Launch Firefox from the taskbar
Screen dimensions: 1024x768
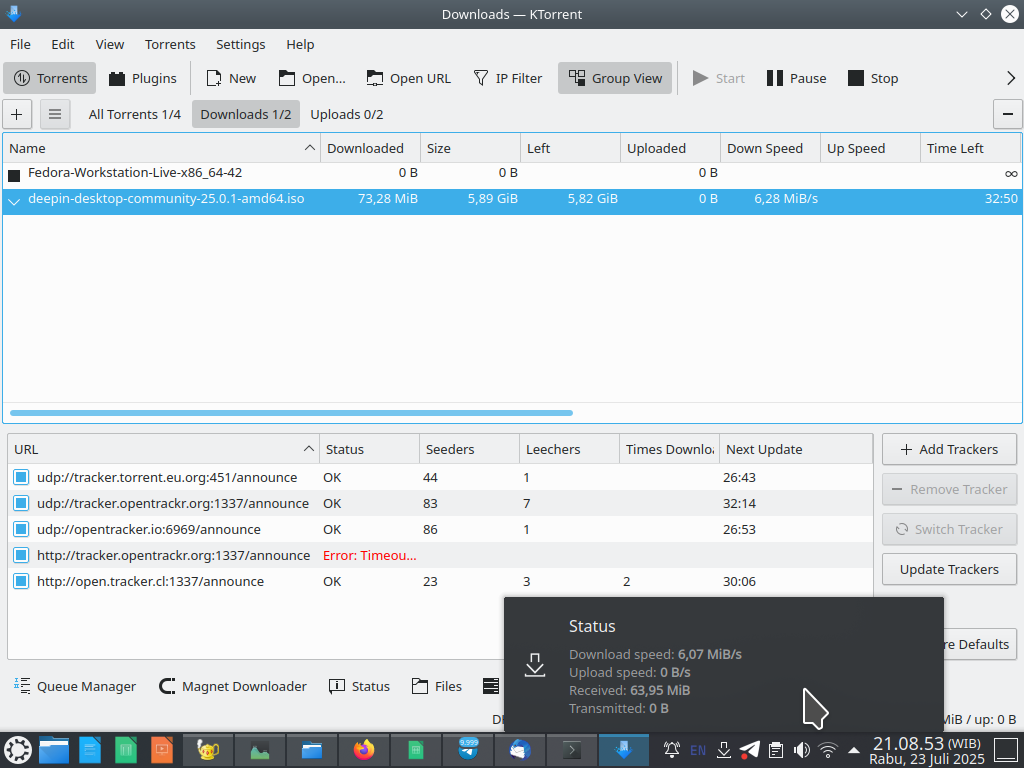coord(364,750)
